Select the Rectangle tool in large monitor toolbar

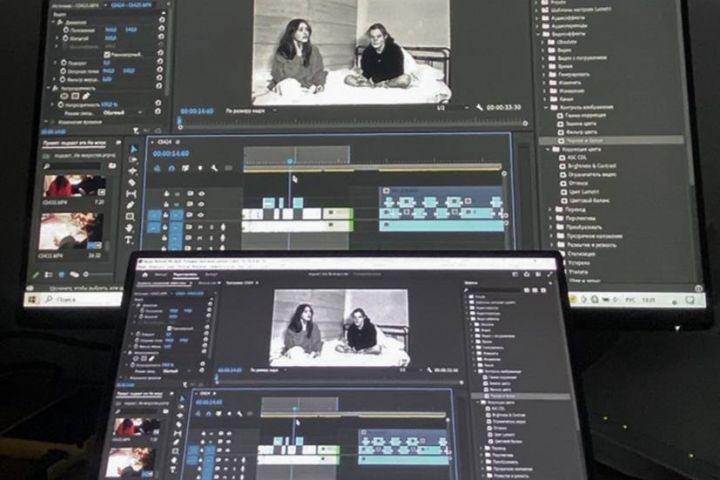pos(130,216)
